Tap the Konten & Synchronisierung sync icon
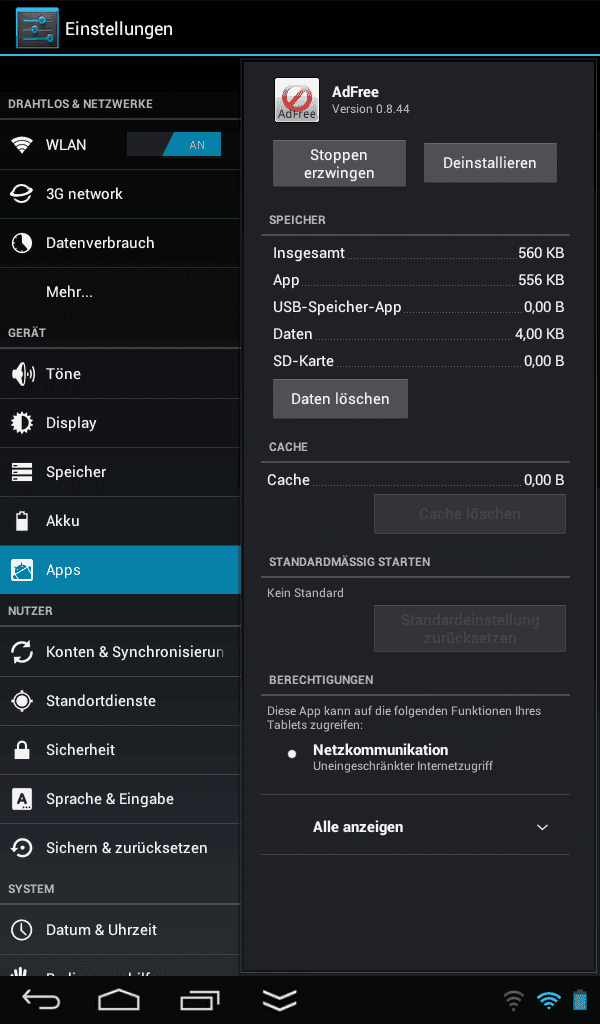Screen dimensions: 600x1024 [22, 652]
